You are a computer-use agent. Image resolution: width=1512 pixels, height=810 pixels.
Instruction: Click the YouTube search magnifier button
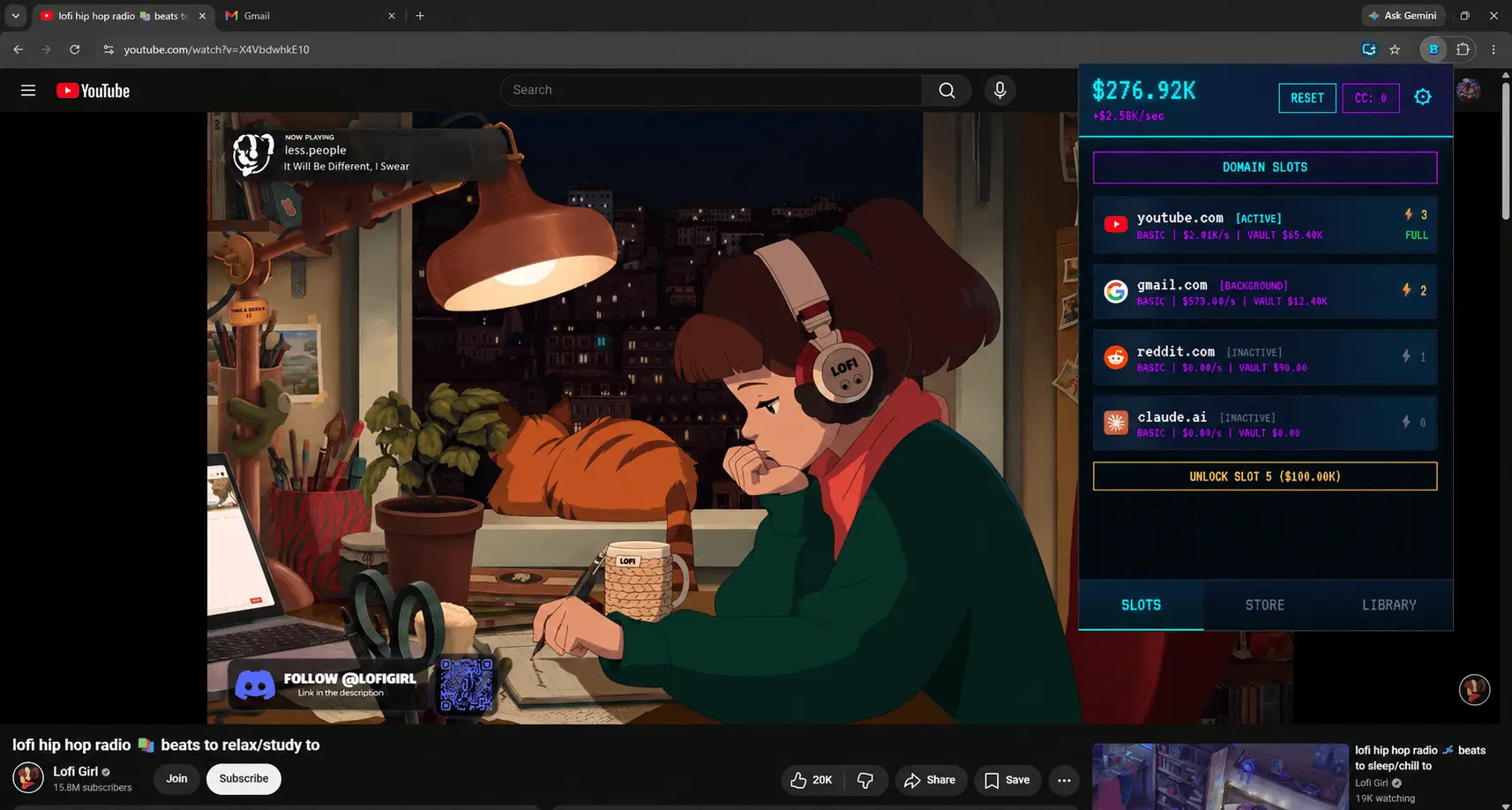(947, 90)
